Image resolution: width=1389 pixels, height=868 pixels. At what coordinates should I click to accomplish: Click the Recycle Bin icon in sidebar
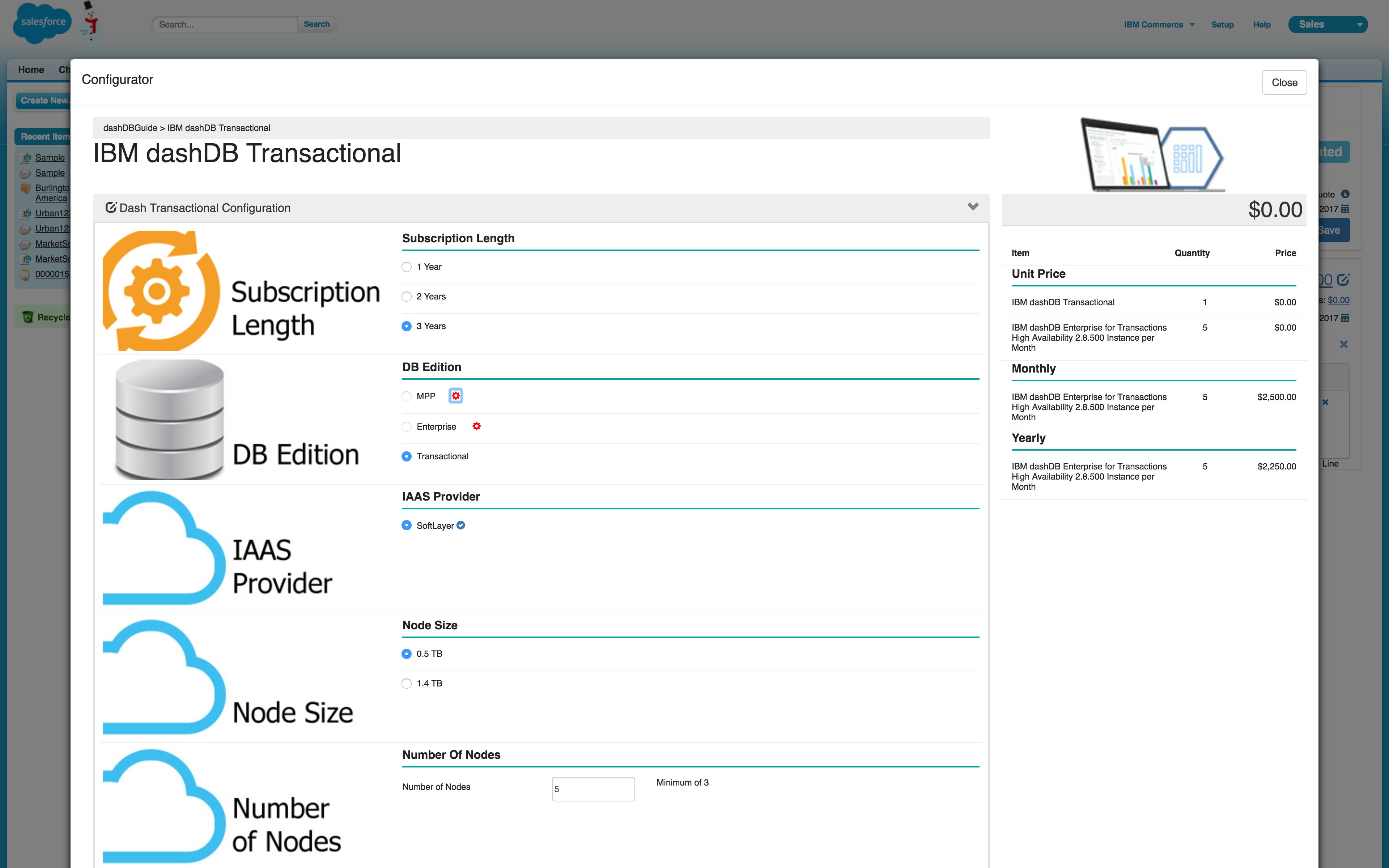pyautogui.click(x=27, y=317)
